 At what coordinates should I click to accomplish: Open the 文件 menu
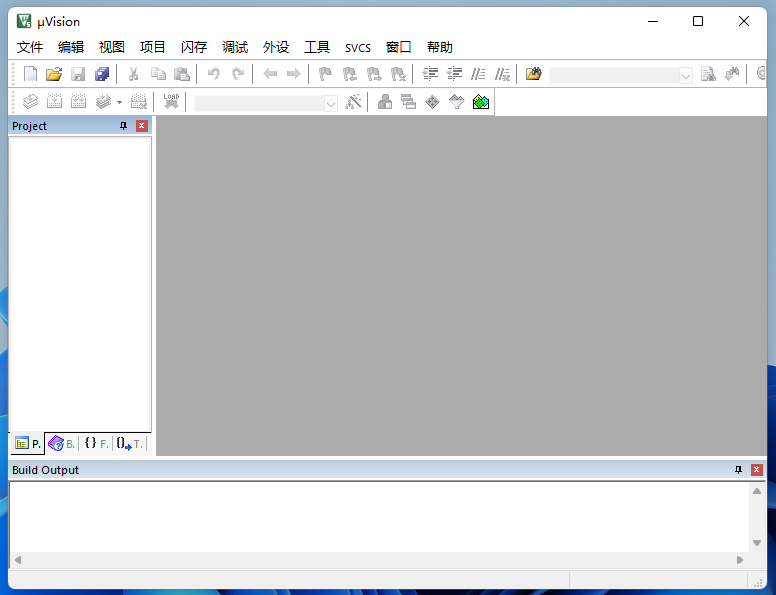point(30,47)
